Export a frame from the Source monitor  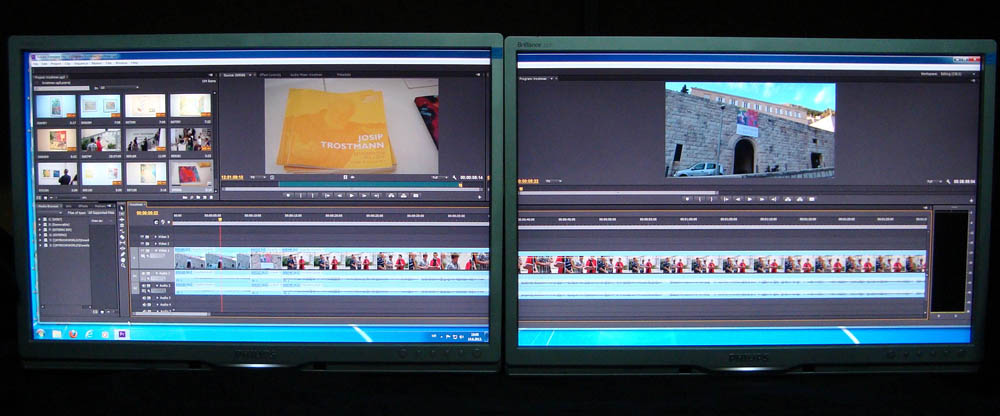pos(416,196)
